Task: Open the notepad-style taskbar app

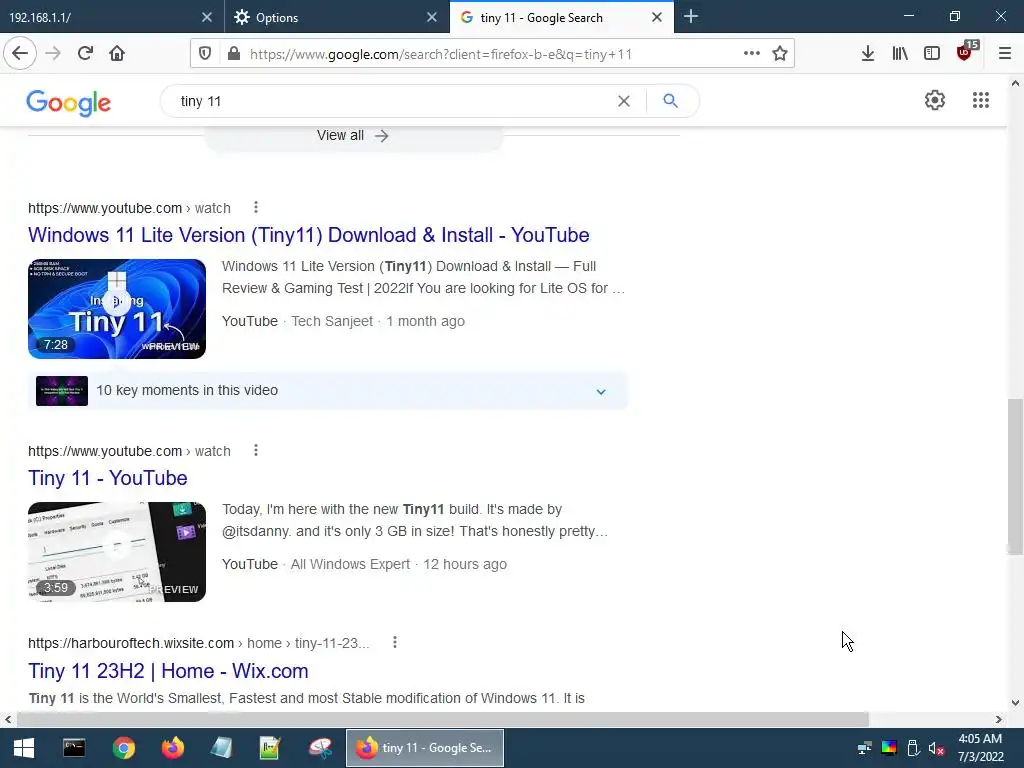Action: (x=221, y=748)
